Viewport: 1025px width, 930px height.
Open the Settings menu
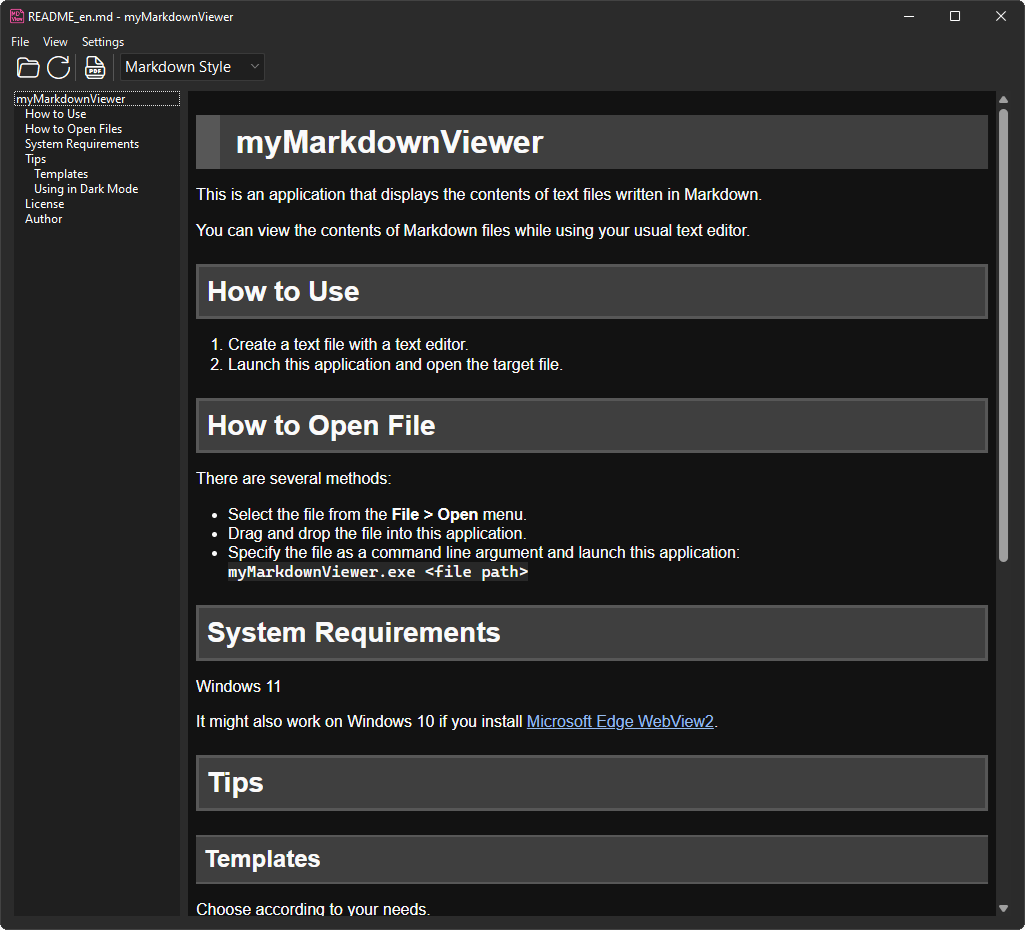point(103,42)
